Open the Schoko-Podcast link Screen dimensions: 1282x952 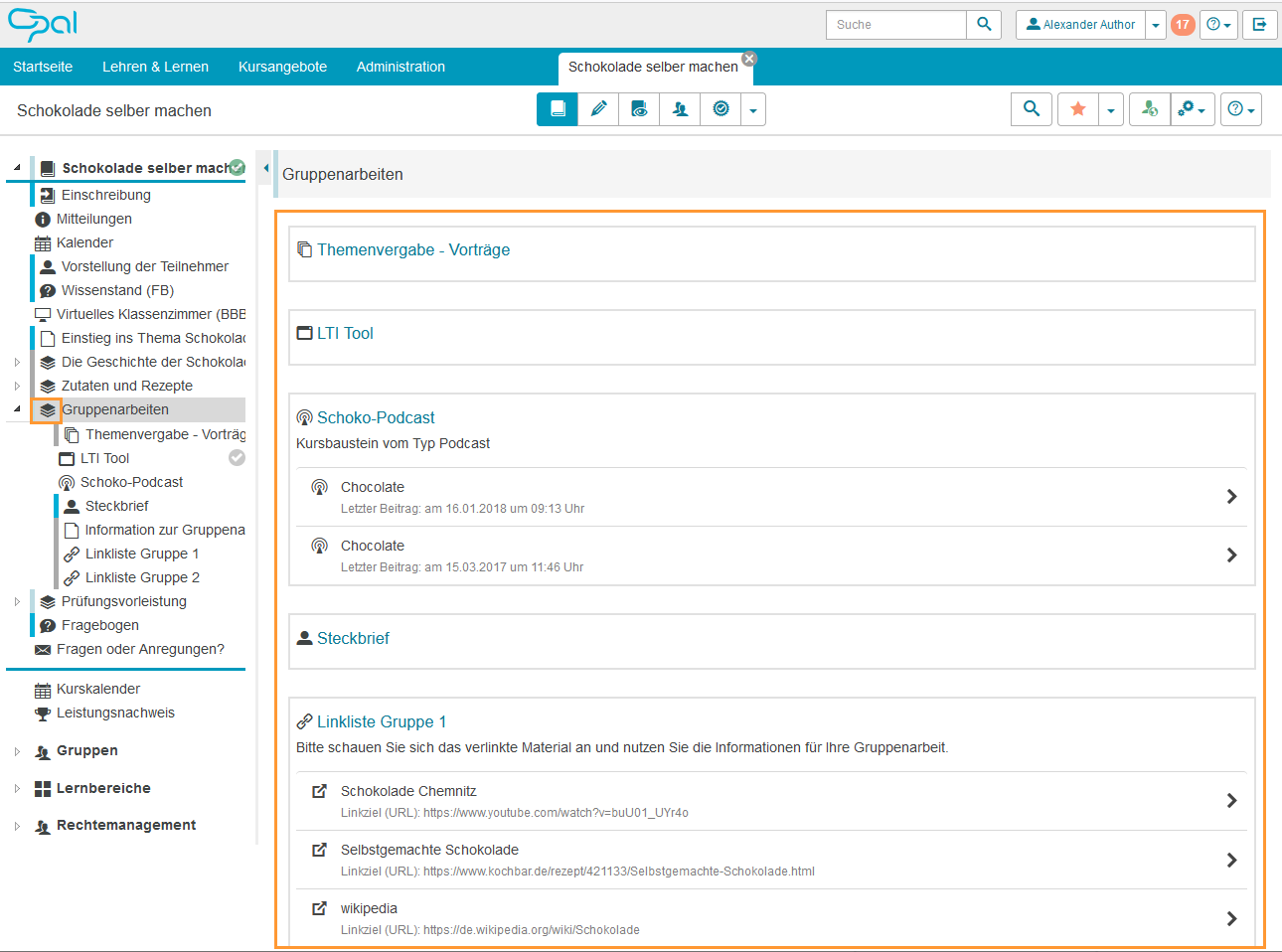[375, 417]
